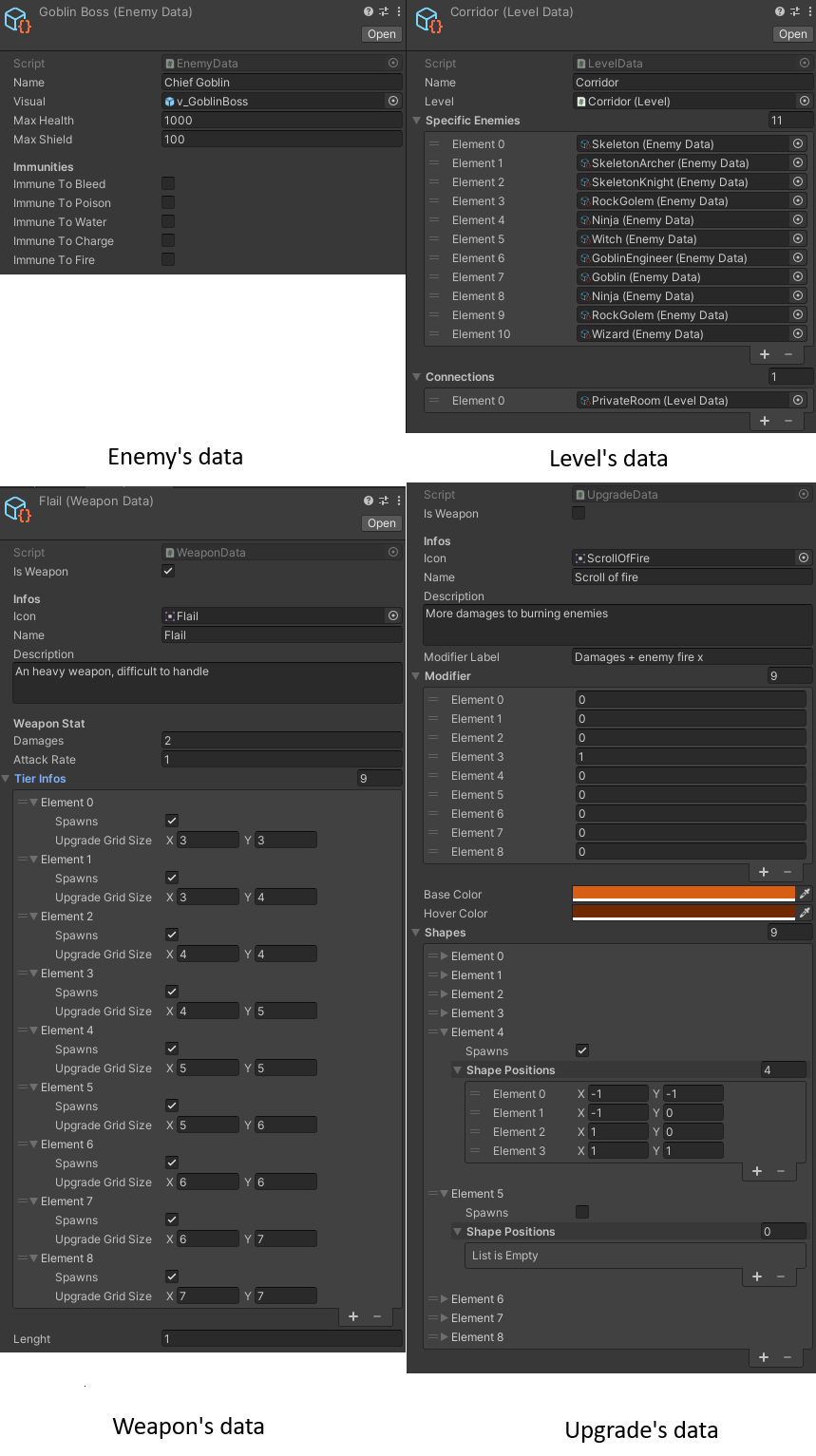This screenshot has width=816, height=1456.
Task: Enable Immune To Poison
Action: click(168, 203)
